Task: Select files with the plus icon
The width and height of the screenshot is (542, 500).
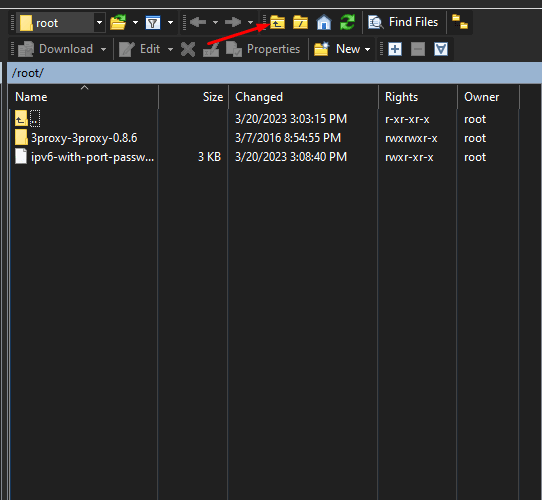Action: point(395,49)
